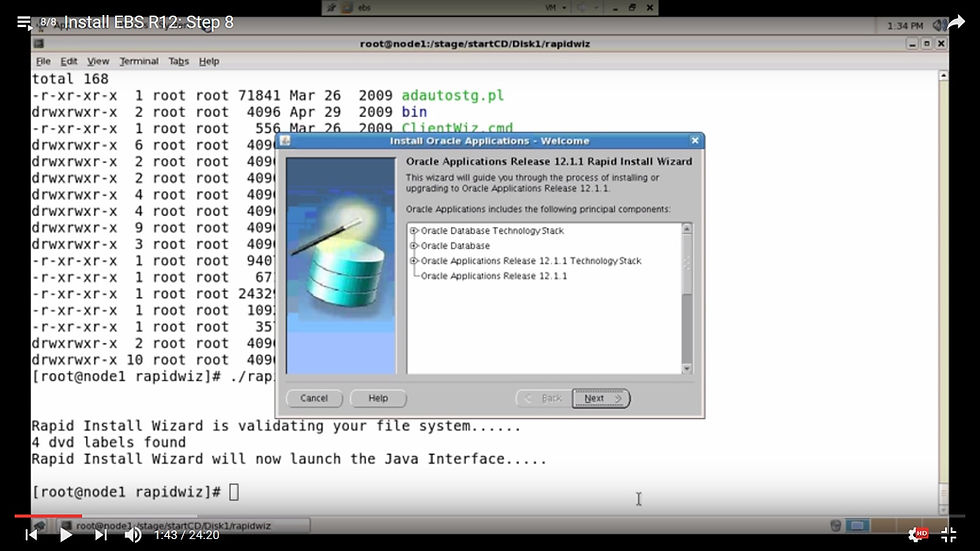The image size is (980, 551).
Task: Open the Edit menu in terminal
Action: coord(69,61)
